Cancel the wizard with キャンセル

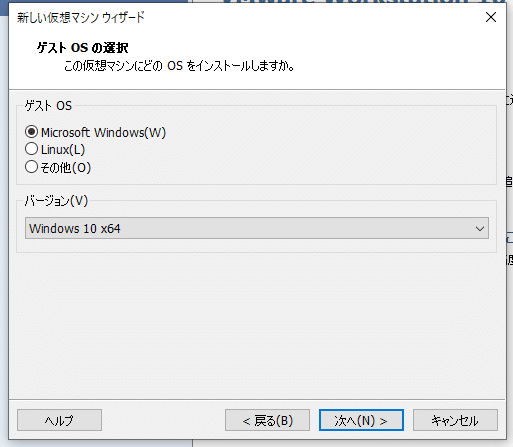click(455, 420)
